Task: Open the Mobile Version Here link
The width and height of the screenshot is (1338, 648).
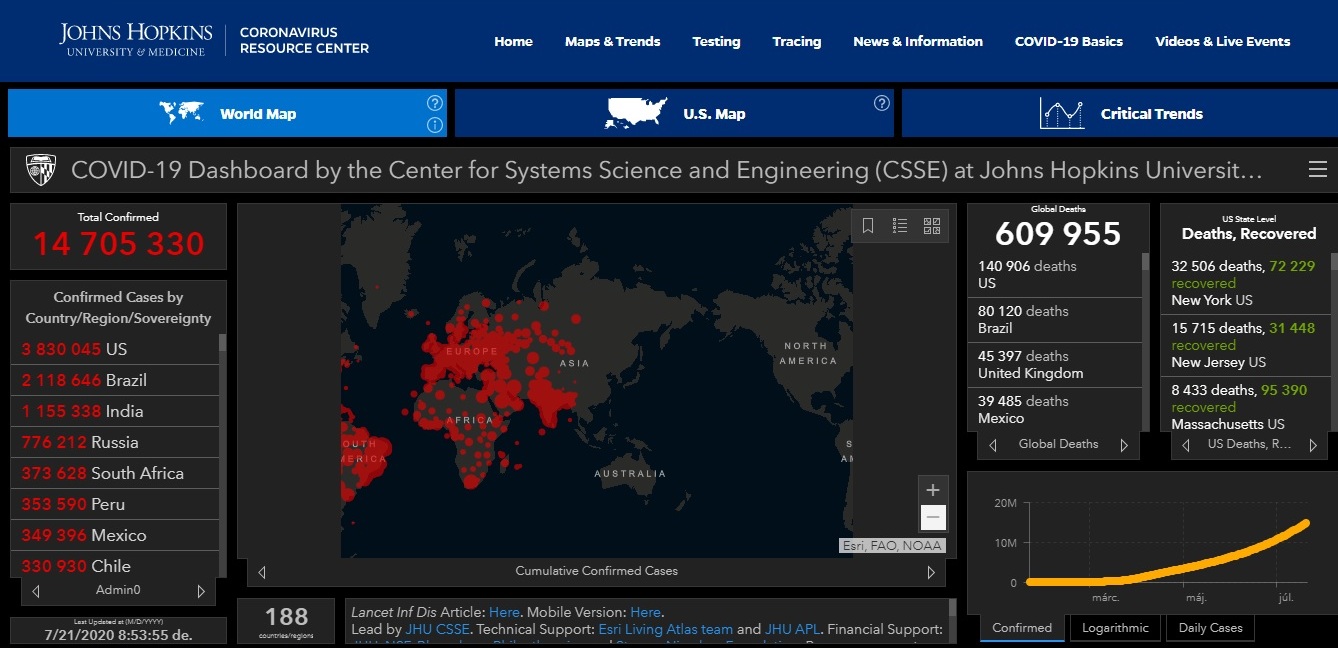Action: tap(645, 612)
